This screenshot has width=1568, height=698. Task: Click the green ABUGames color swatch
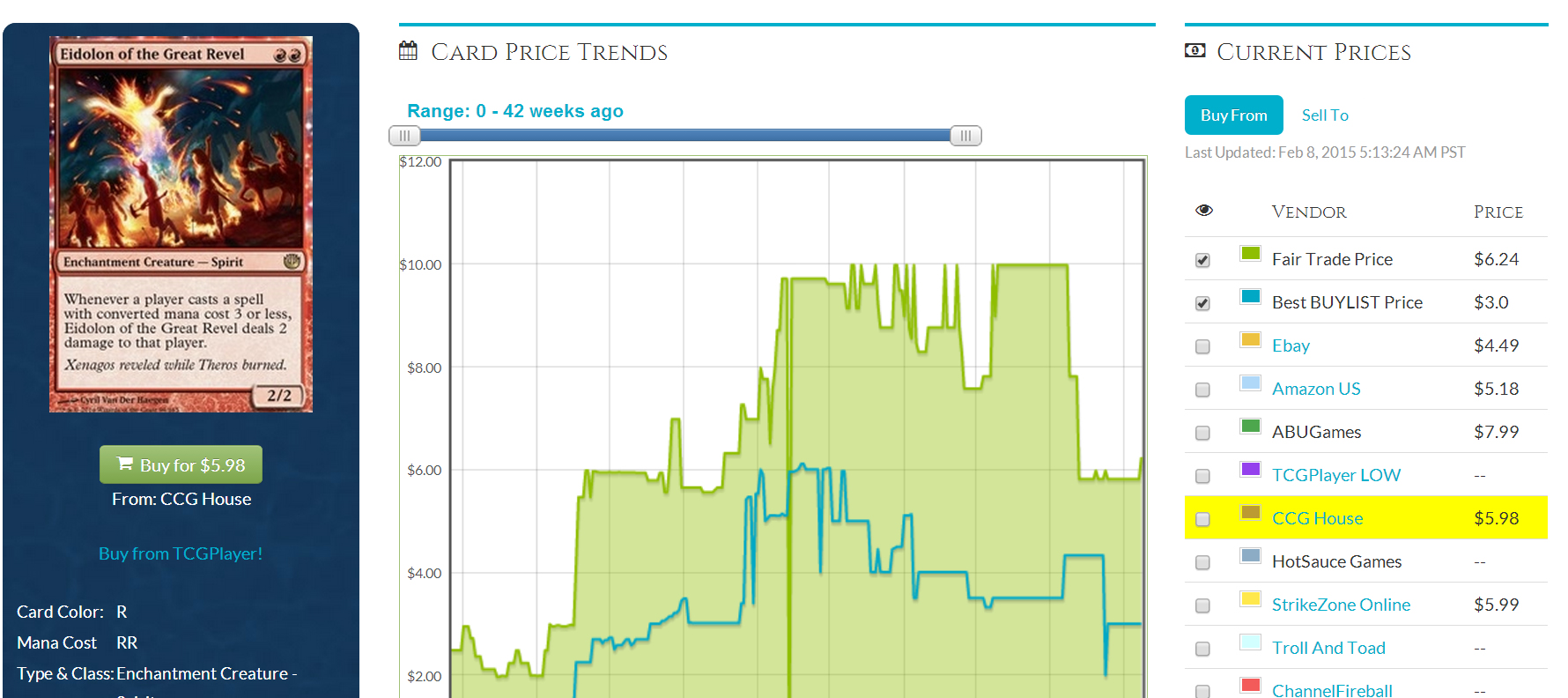coord(1250,427)
